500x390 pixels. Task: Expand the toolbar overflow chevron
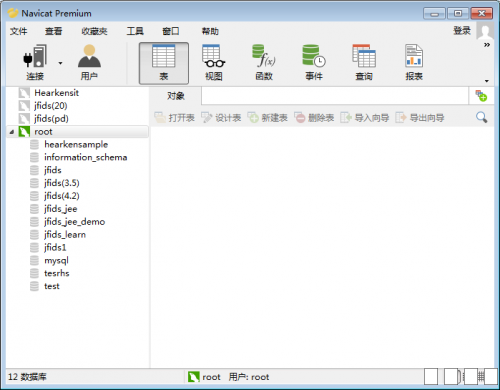(487, 45)
